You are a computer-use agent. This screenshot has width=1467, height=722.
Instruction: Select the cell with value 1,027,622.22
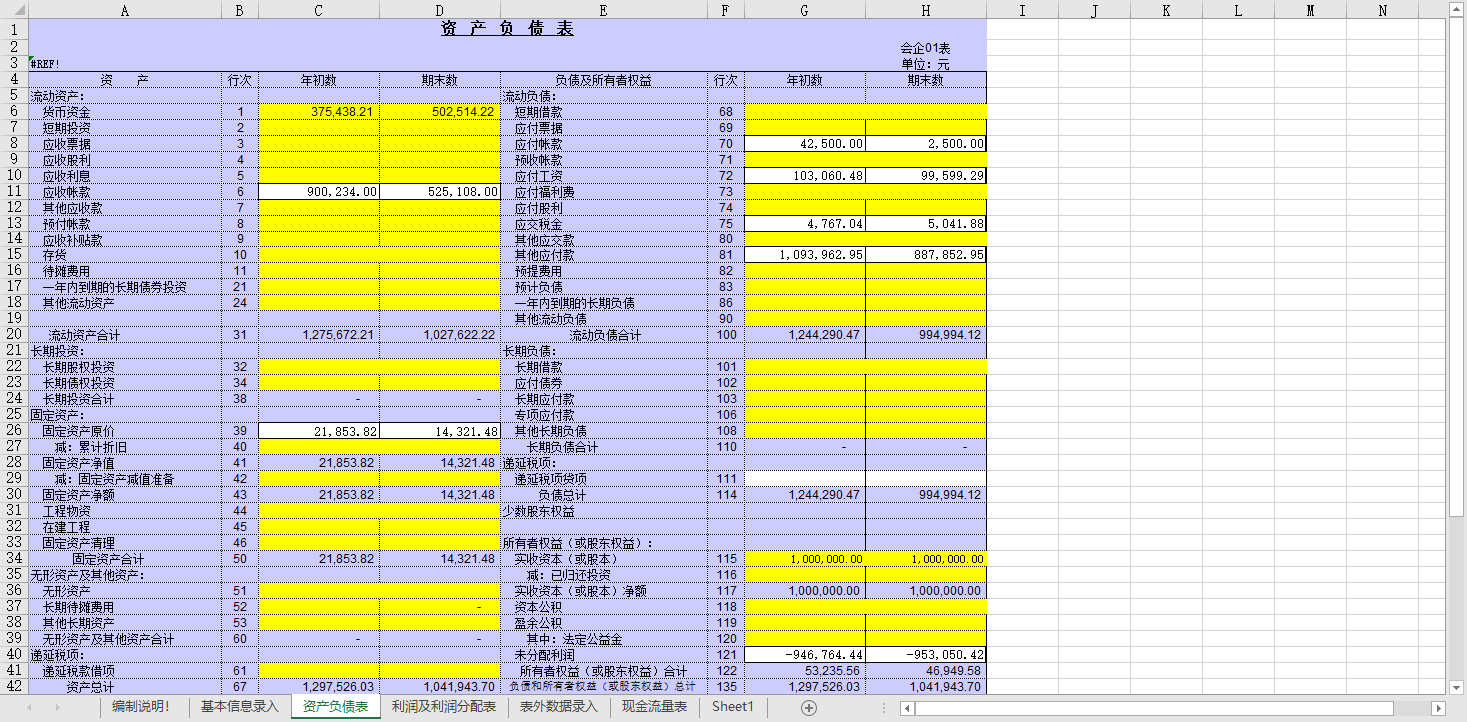point(440,334)
